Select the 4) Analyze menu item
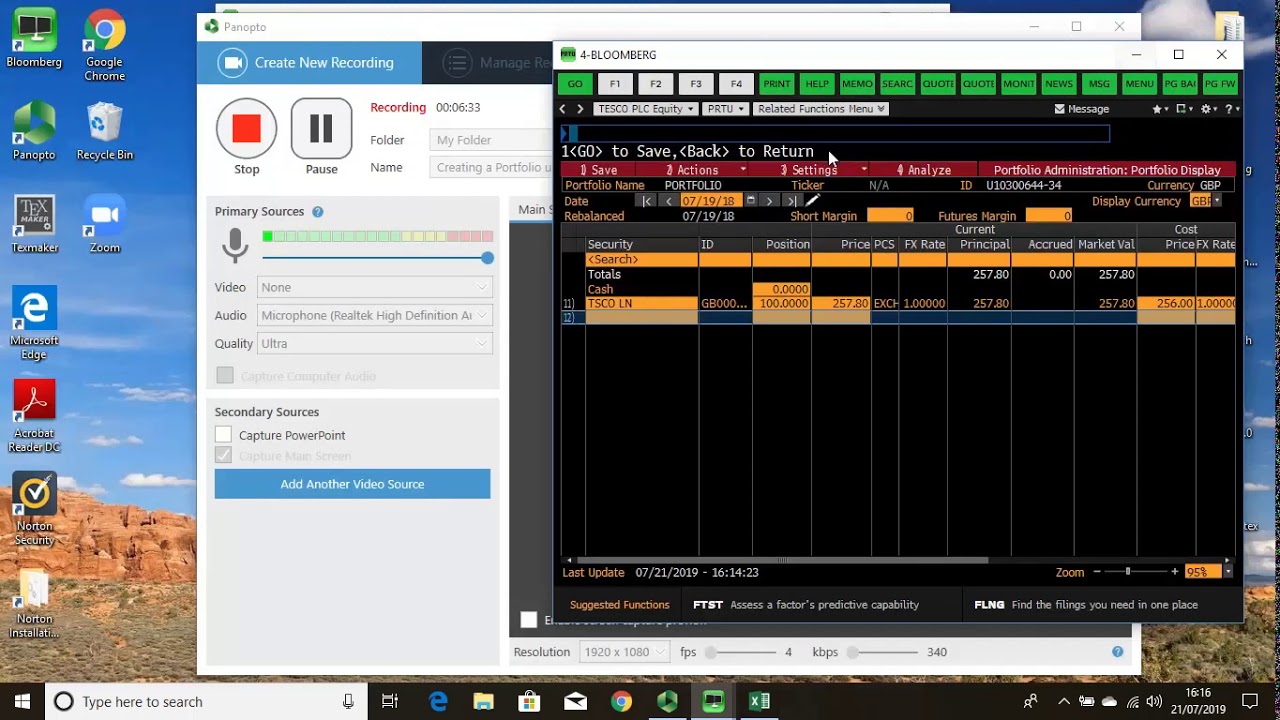1280x720 pixels. click(x=924, y=170)
